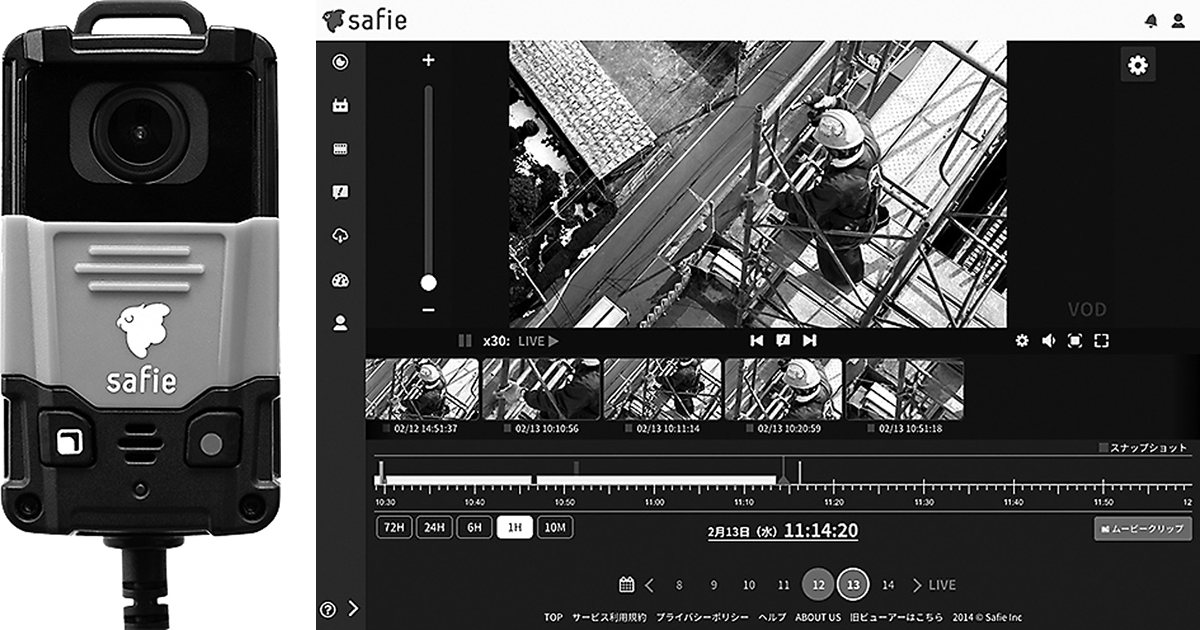Enter fullscreen using the expand icon
Viewport: 1200px width, 630px height.
[x=1101, y=341]
